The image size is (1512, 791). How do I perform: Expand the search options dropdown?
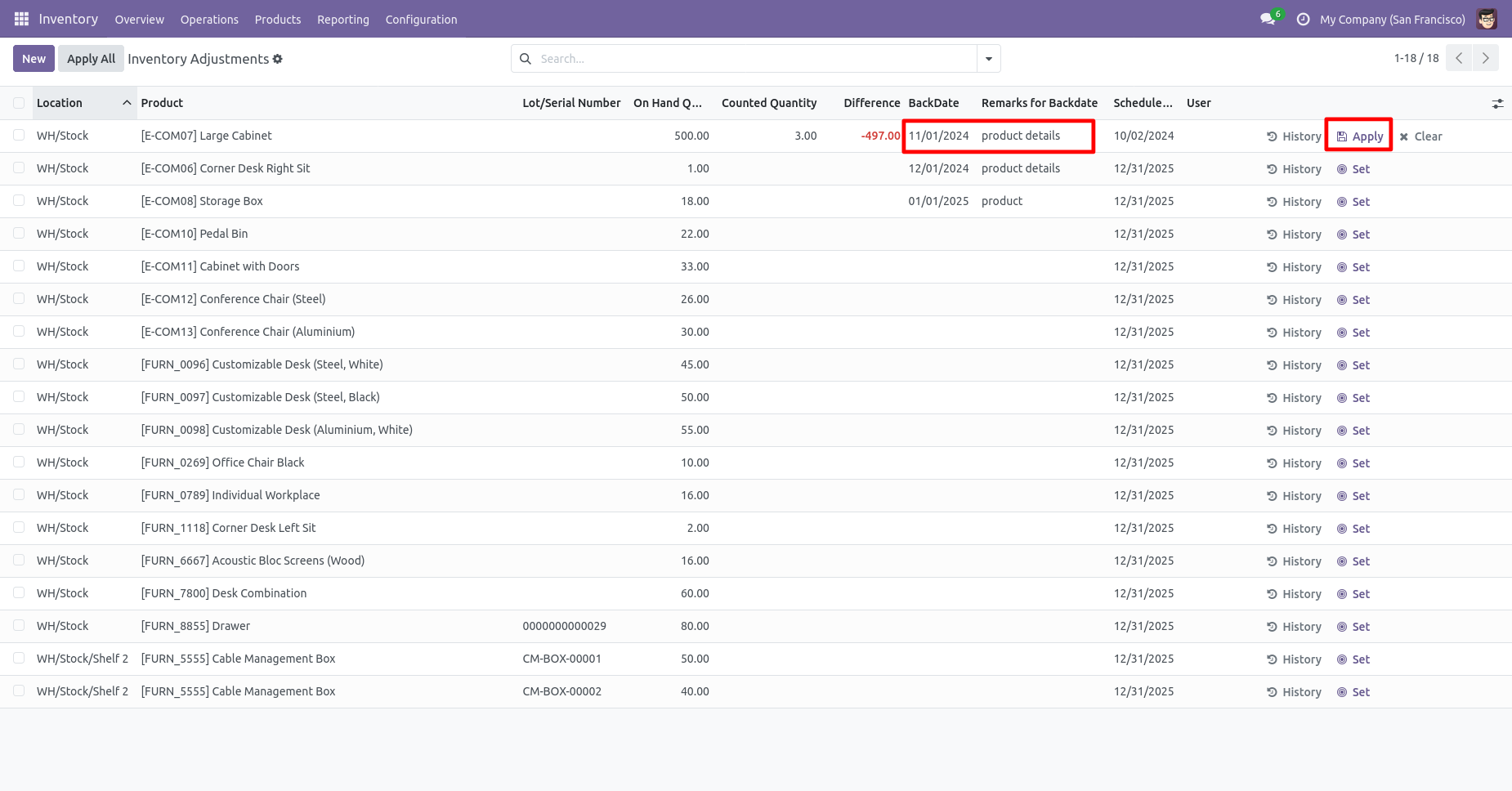(x=988, y=59)
